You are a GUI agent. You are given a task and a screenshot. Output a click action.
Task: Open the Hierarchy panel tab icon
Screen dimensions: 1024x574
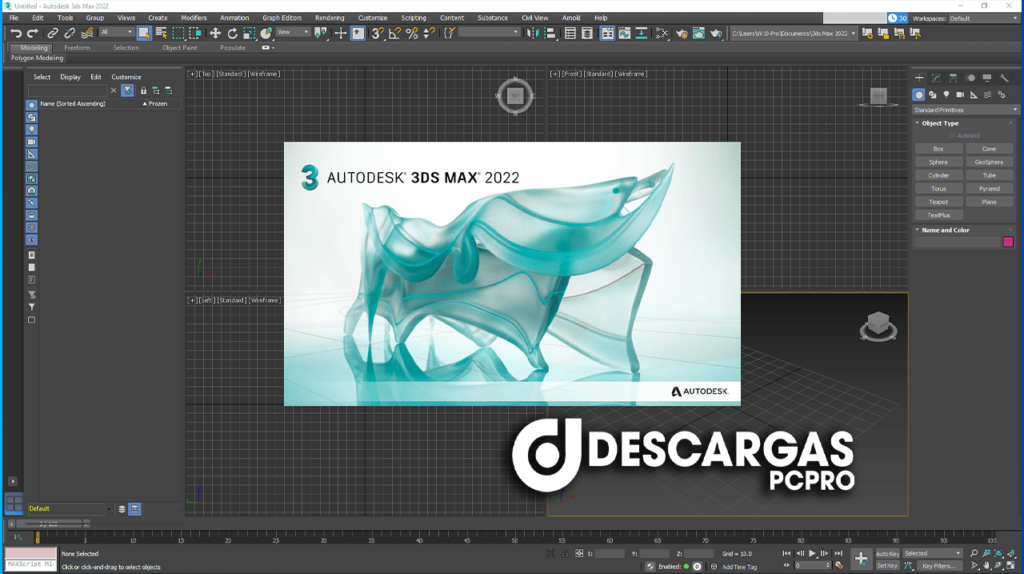tap(953, 78)
